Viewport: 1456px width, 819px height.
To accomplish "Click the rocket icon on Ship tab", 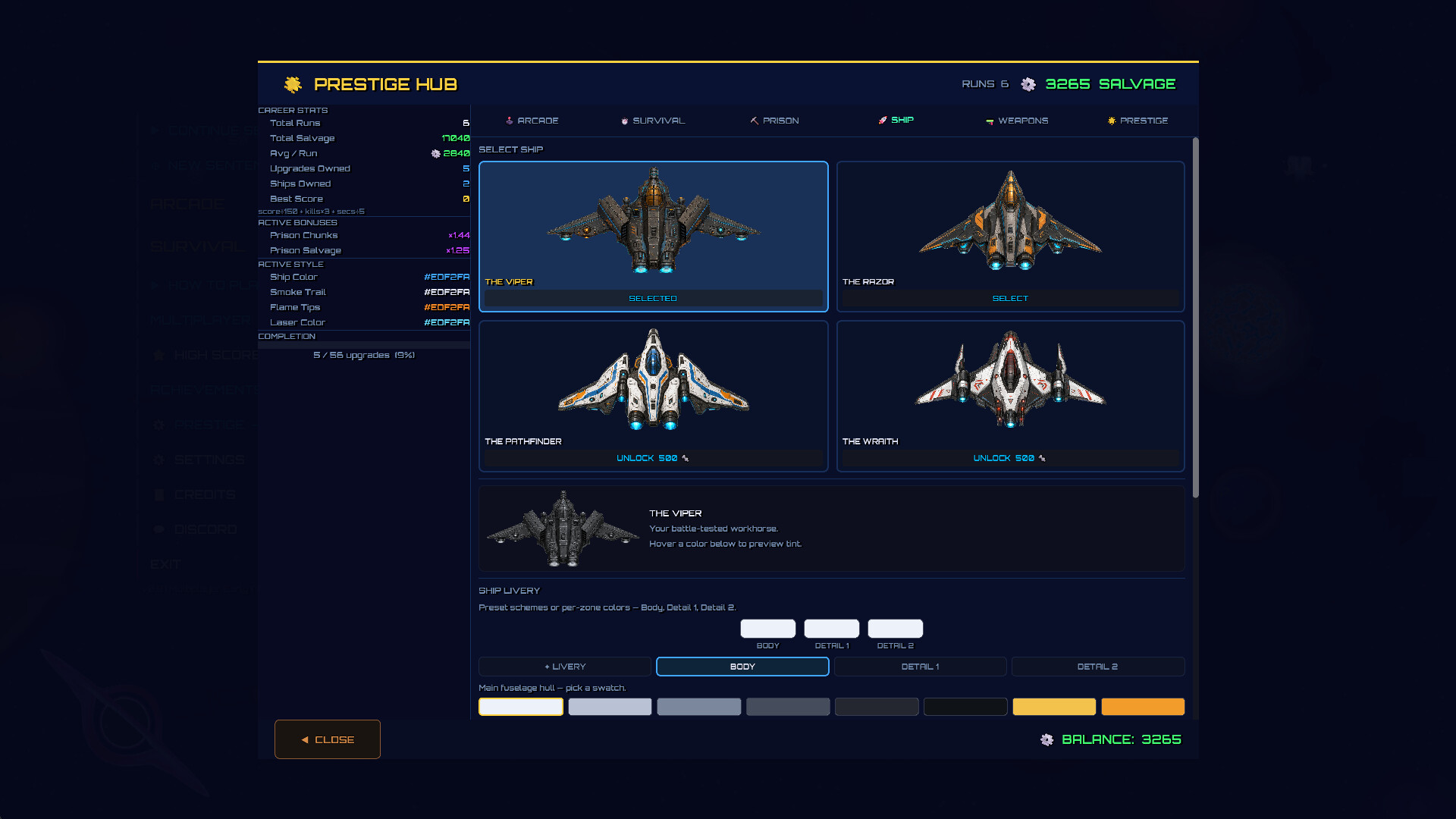I will tap(883, 120).
